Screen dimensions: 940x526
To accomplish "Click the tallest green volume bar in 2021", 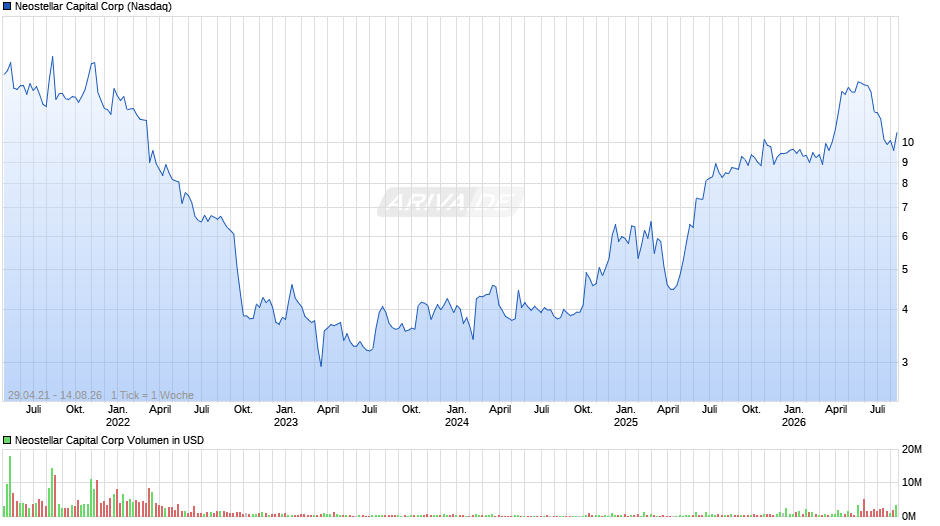I will pos(10,486).
